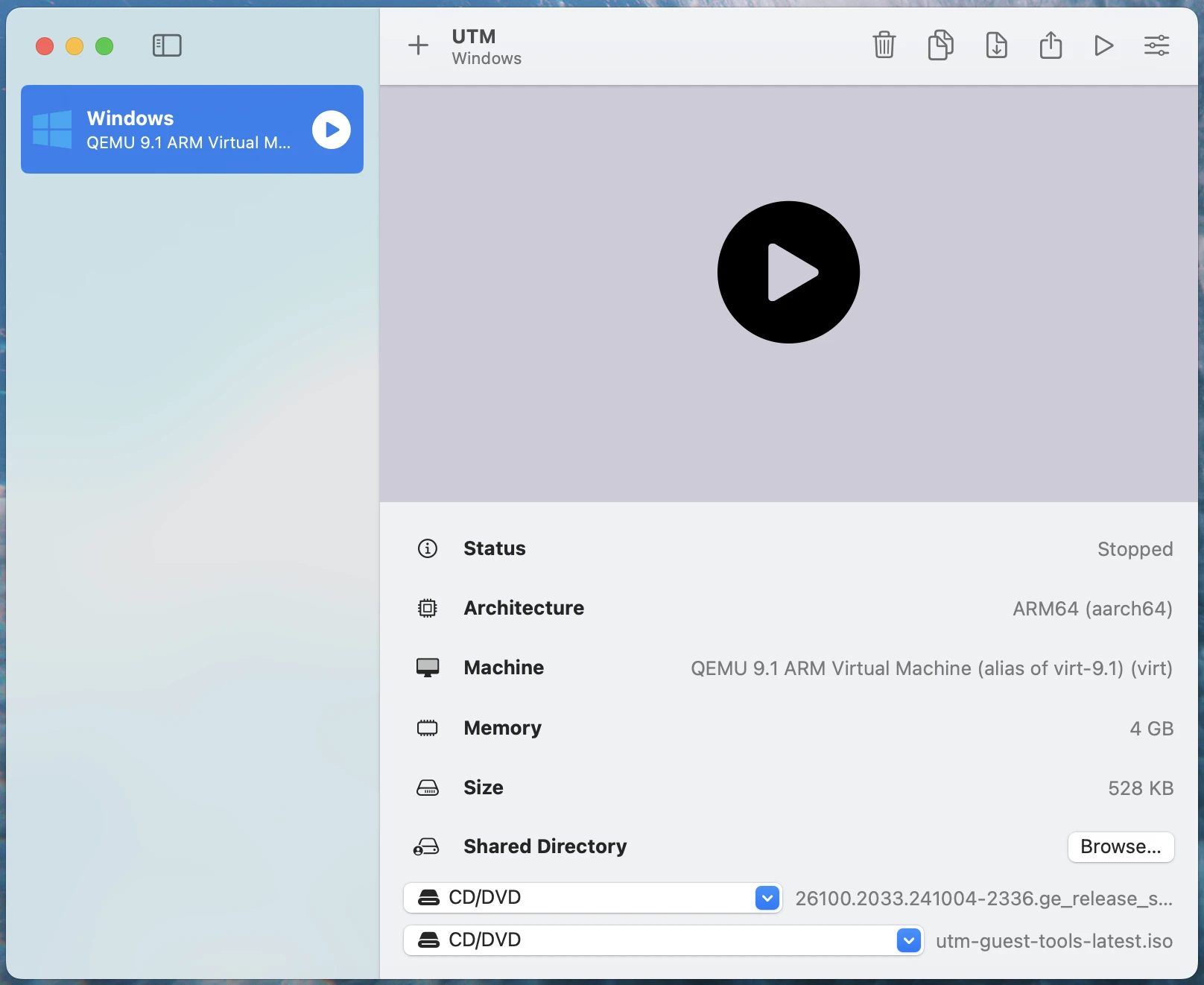Click the 'ARM64 (aarch64)' value
This screenshot has height=985, width=1204.
click(1092, 609)
